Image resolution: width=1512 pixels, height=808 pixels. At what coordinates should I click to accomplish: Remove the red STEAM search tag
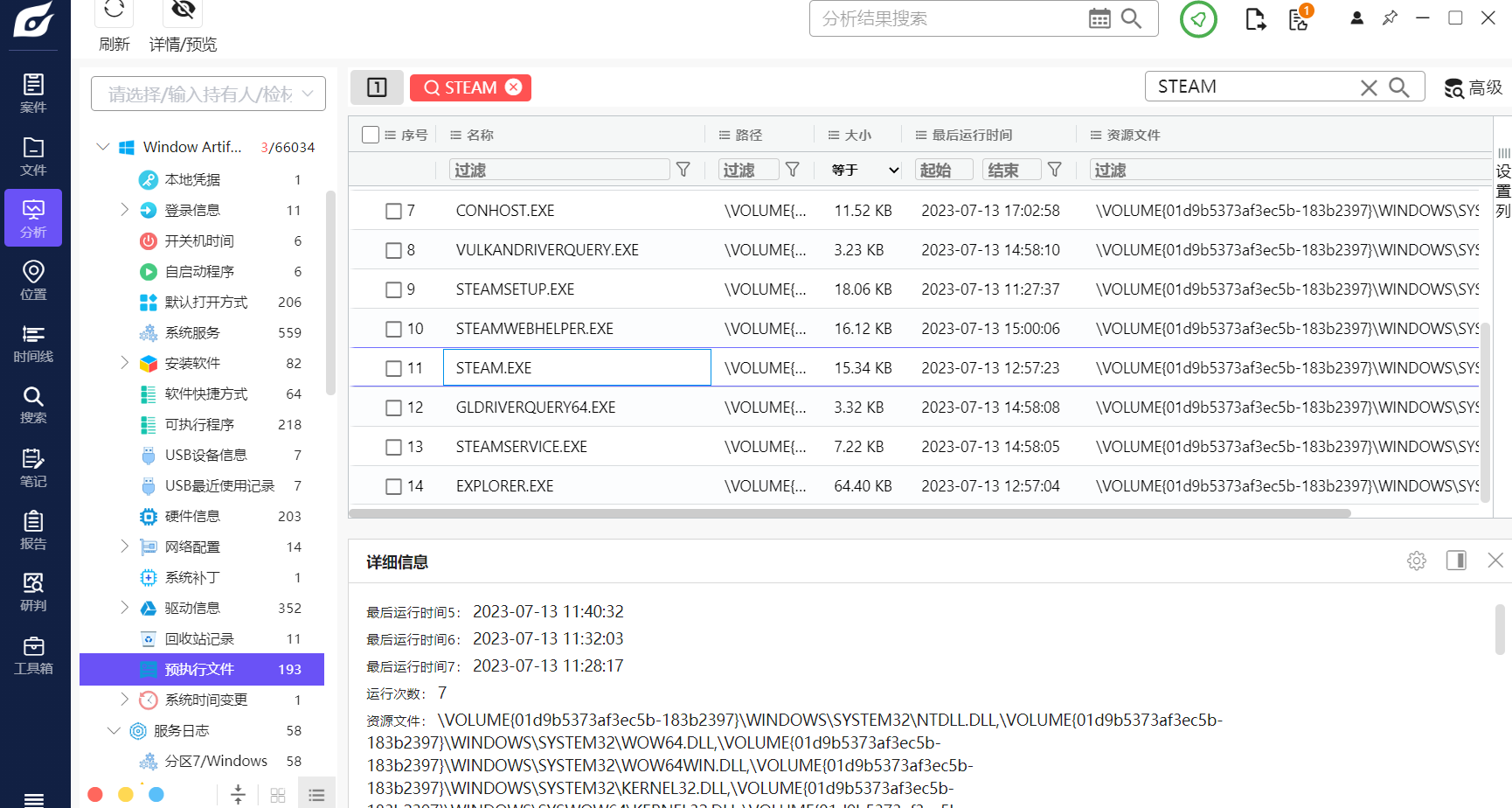tap(514, 87)
